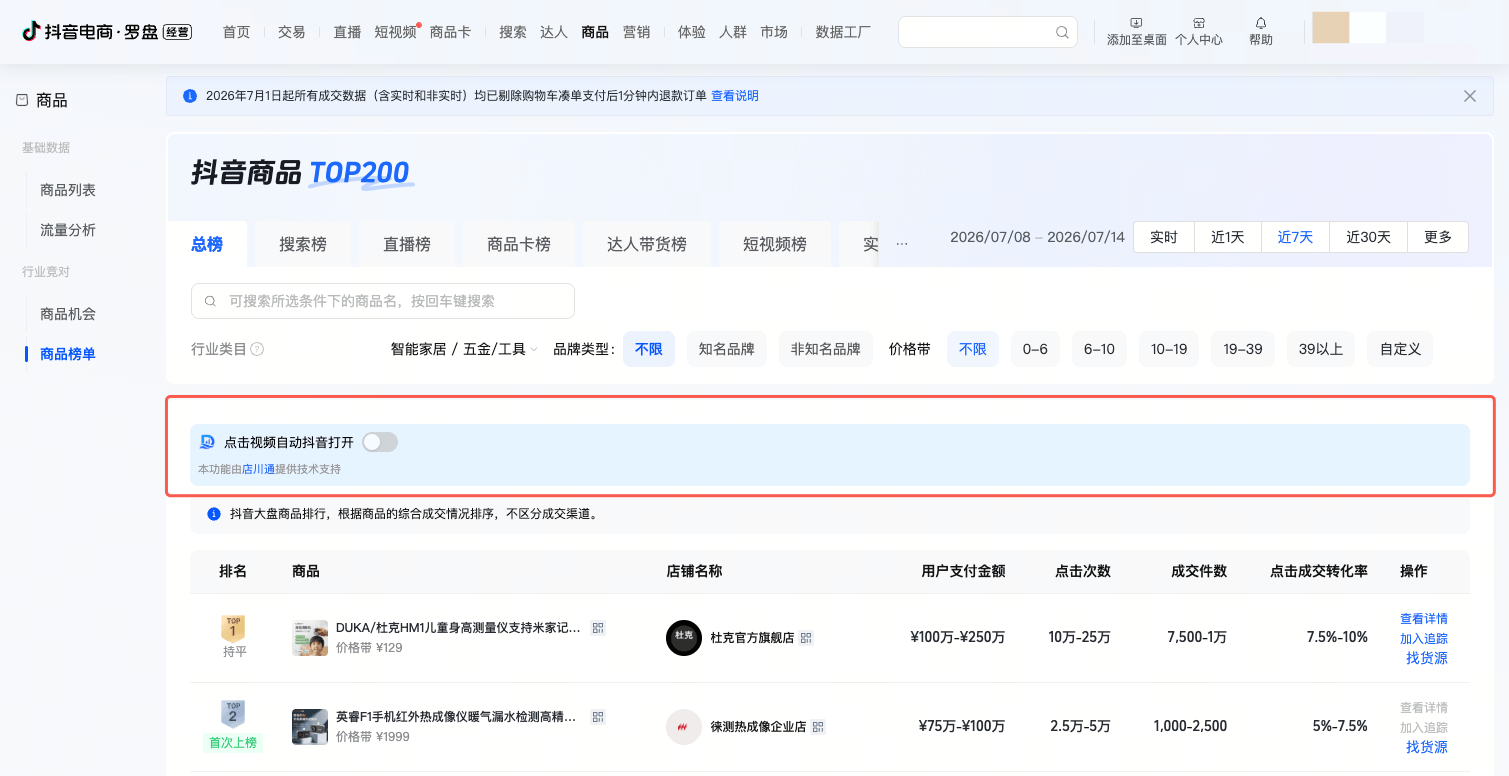Screen dimensions: 1509x776
Task: Switch to the 直播榜 tab
Action: pos(407,244)
